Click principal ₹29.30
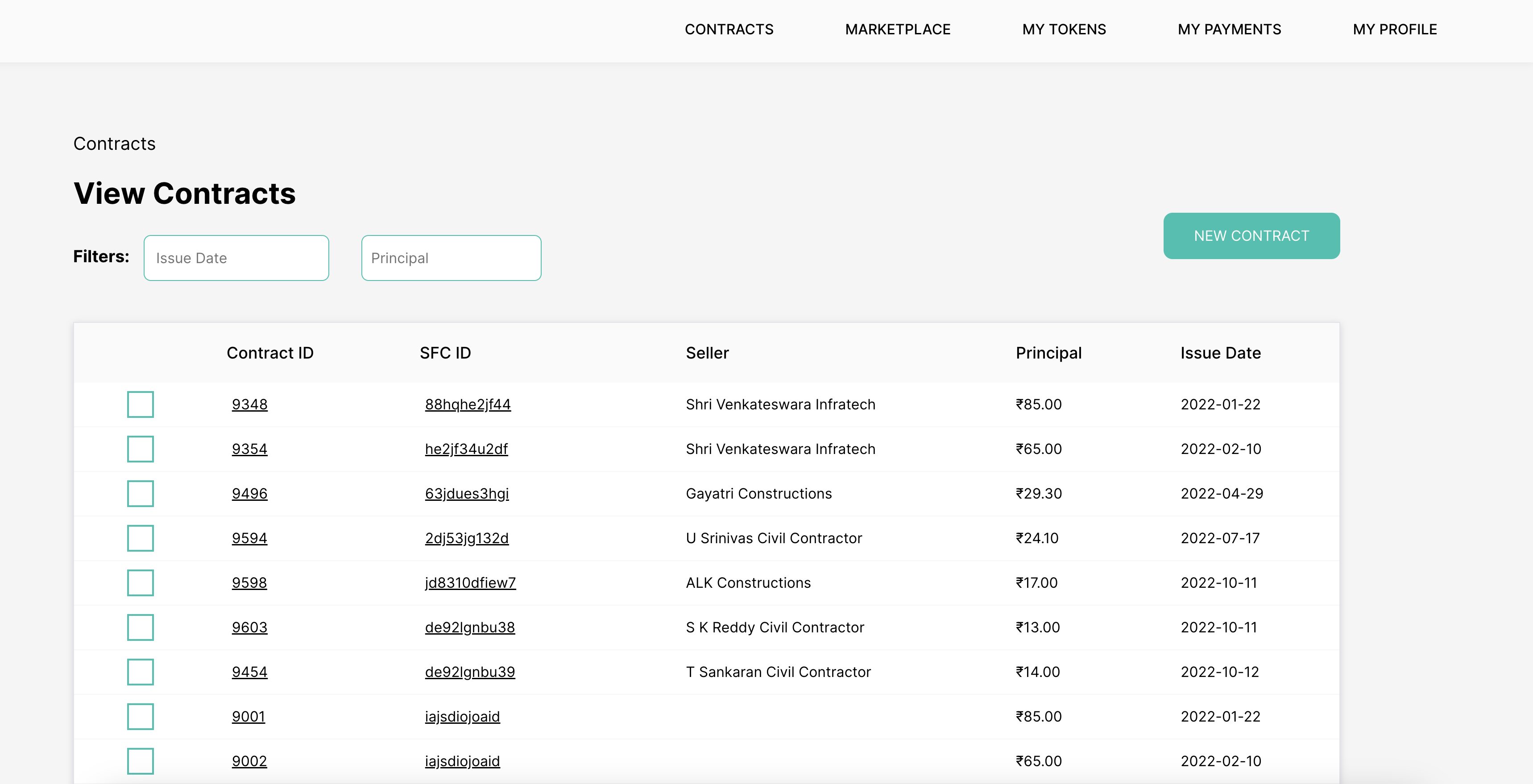This screenshot has height=784, width=1533. pos(1039,493)
